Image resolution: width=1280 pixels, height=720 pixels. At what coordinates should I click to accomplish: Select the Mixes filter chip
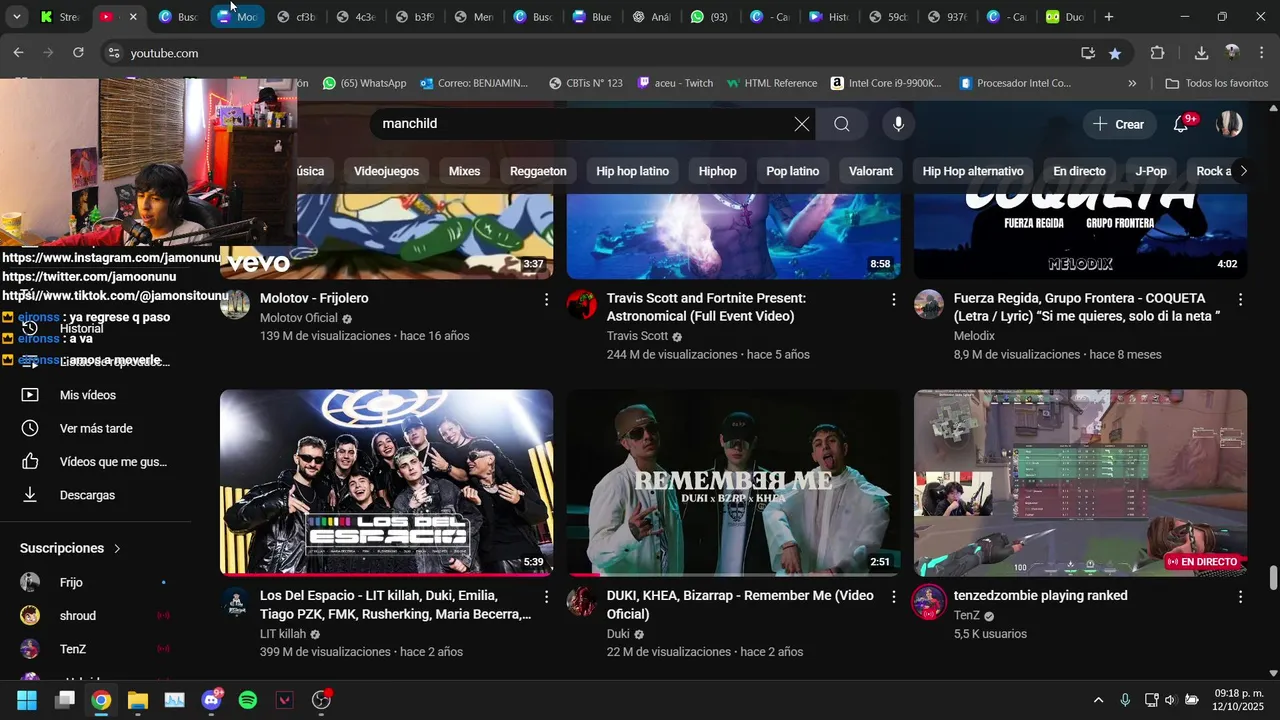click(x=464, y=171)
